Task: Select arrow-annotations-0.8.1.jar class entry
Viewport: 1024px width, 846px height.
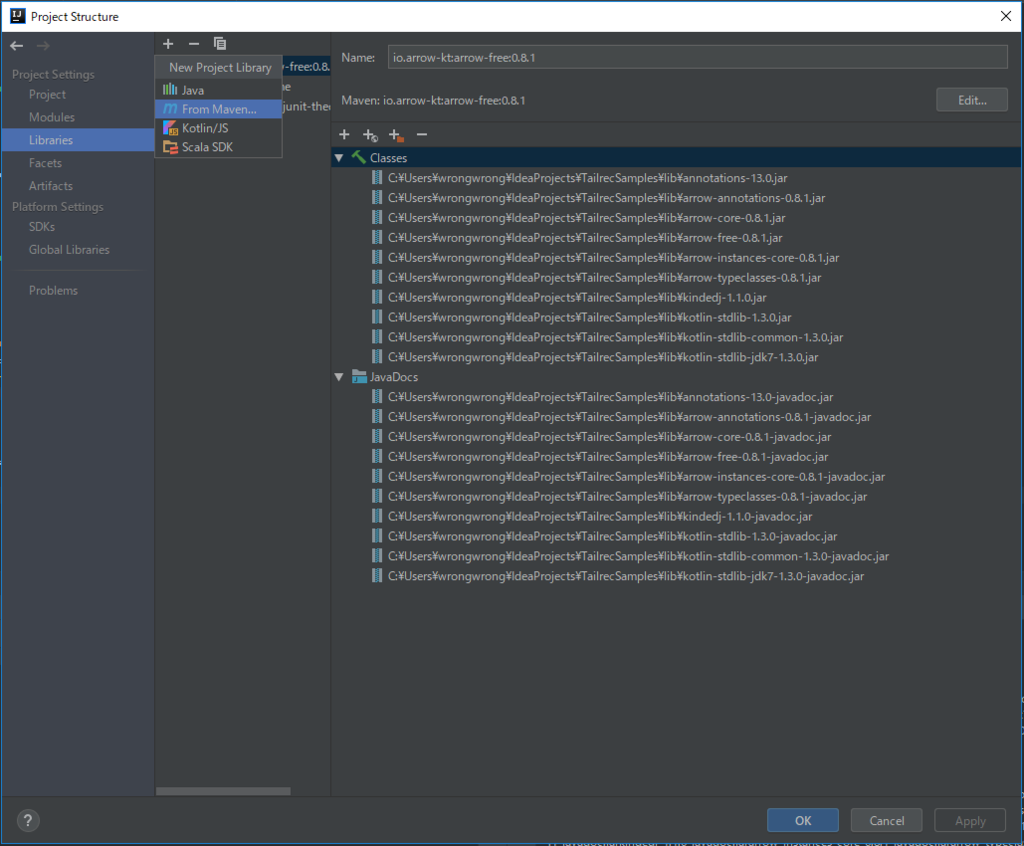Action: point(606,198)
